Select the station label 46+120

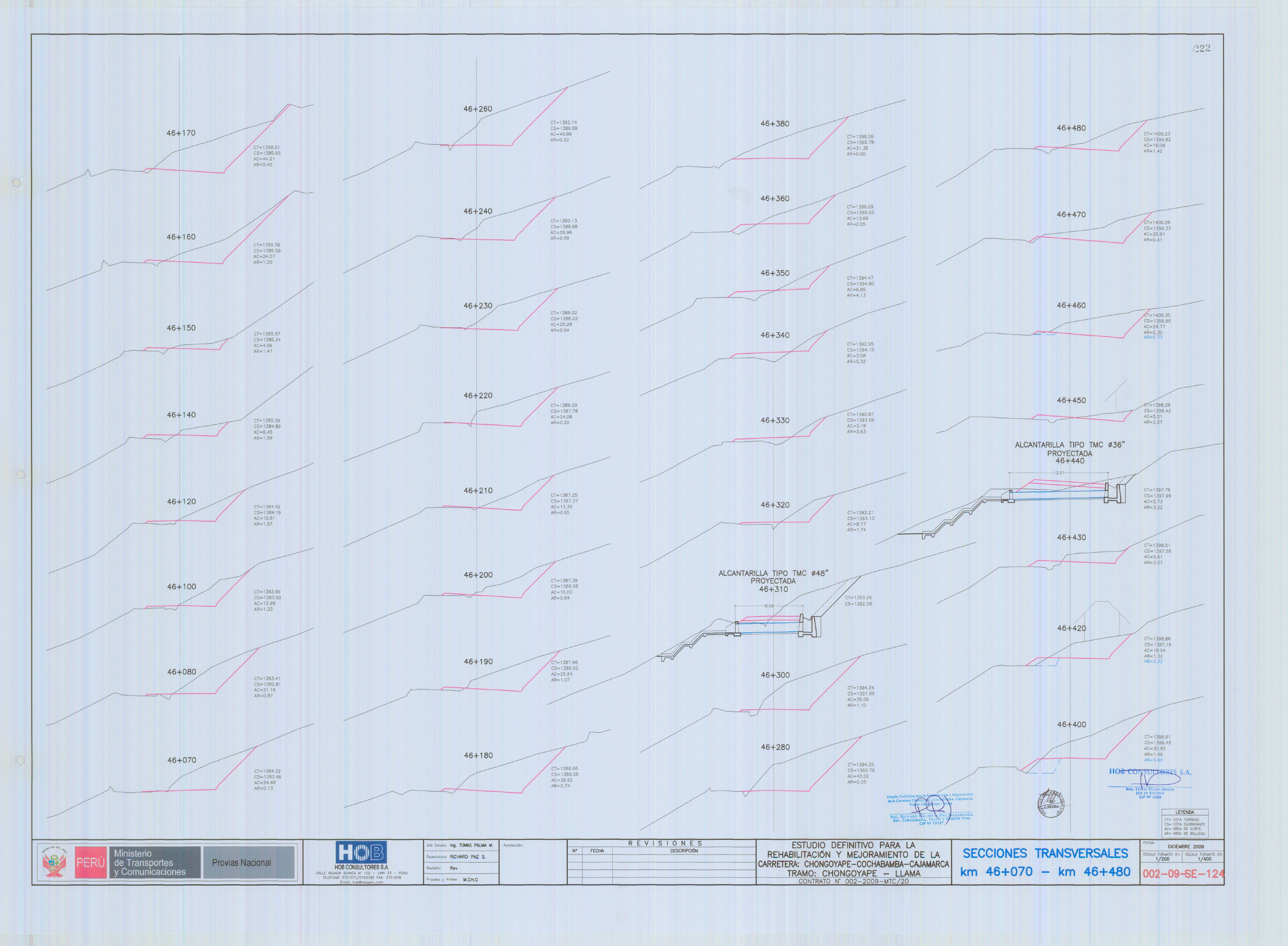pyautogui.click(x=181, y=501)
